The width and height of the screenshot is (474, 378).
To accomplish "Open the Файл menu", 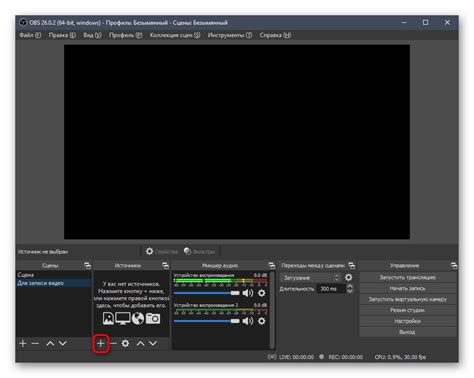I will tap(30, 35).
